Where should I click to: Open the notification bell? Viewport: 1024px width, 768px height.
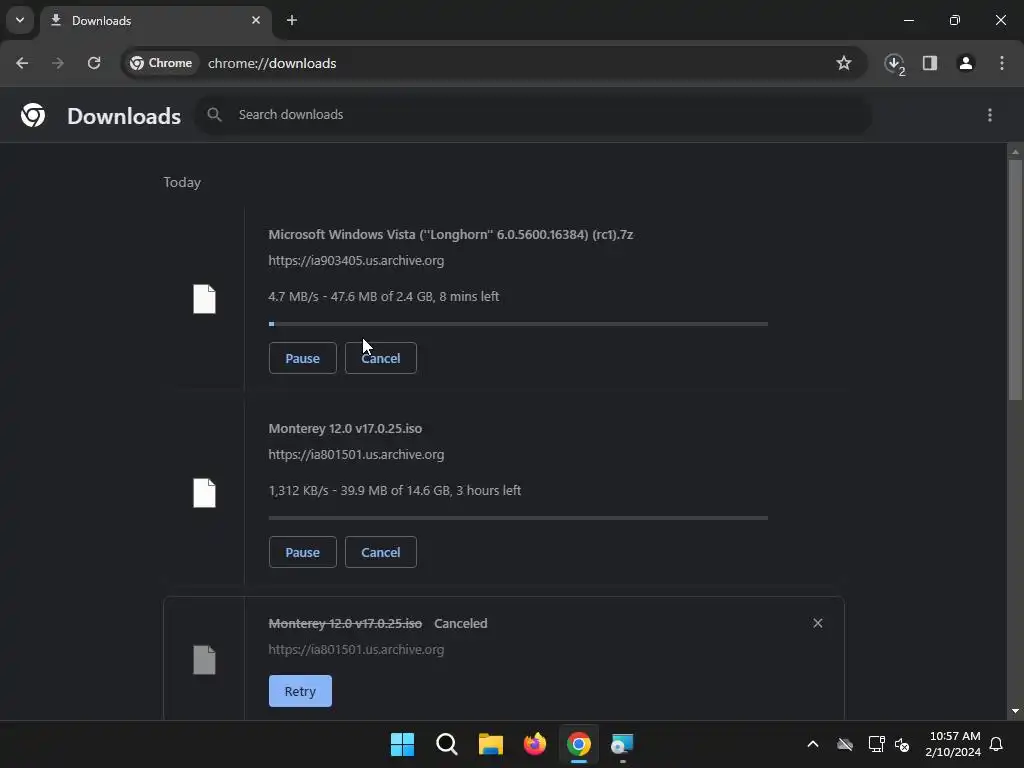pyautogui.click(x=997, y=744)
